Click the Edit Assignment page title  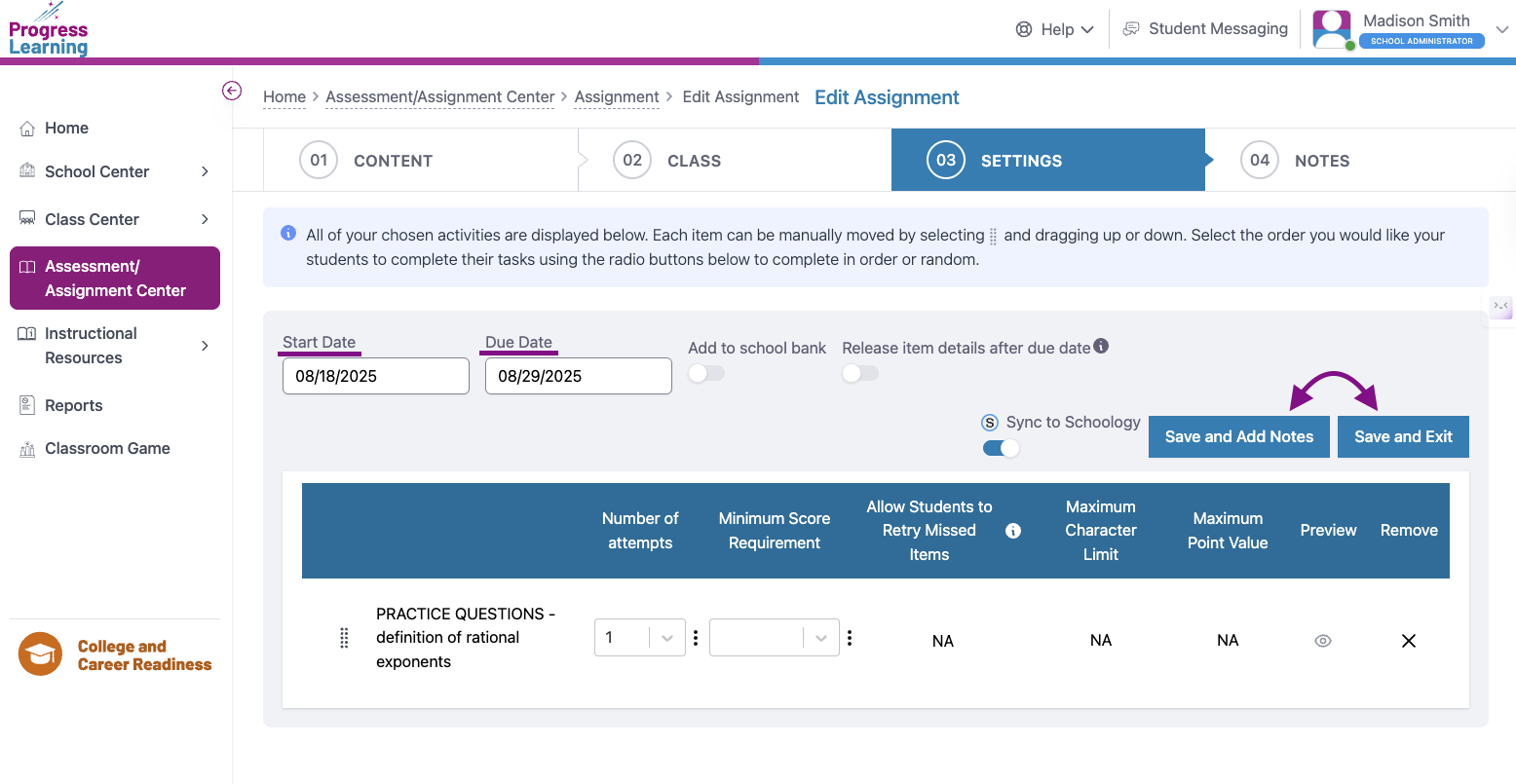(887, 97)
